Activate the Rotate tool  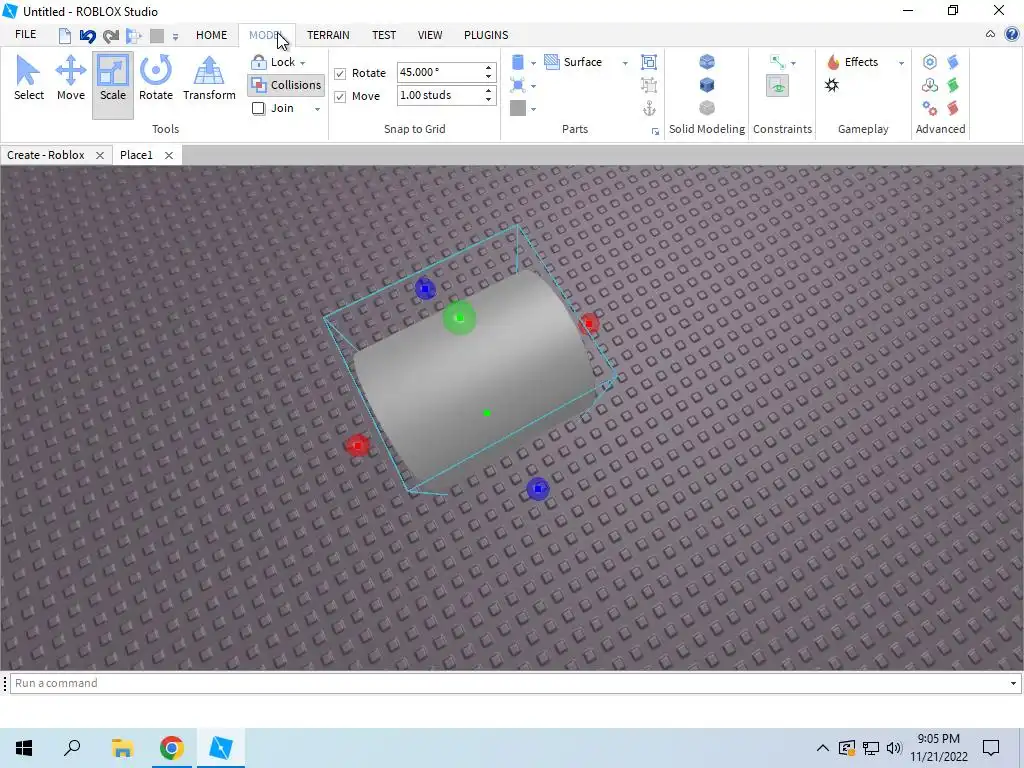155,78
